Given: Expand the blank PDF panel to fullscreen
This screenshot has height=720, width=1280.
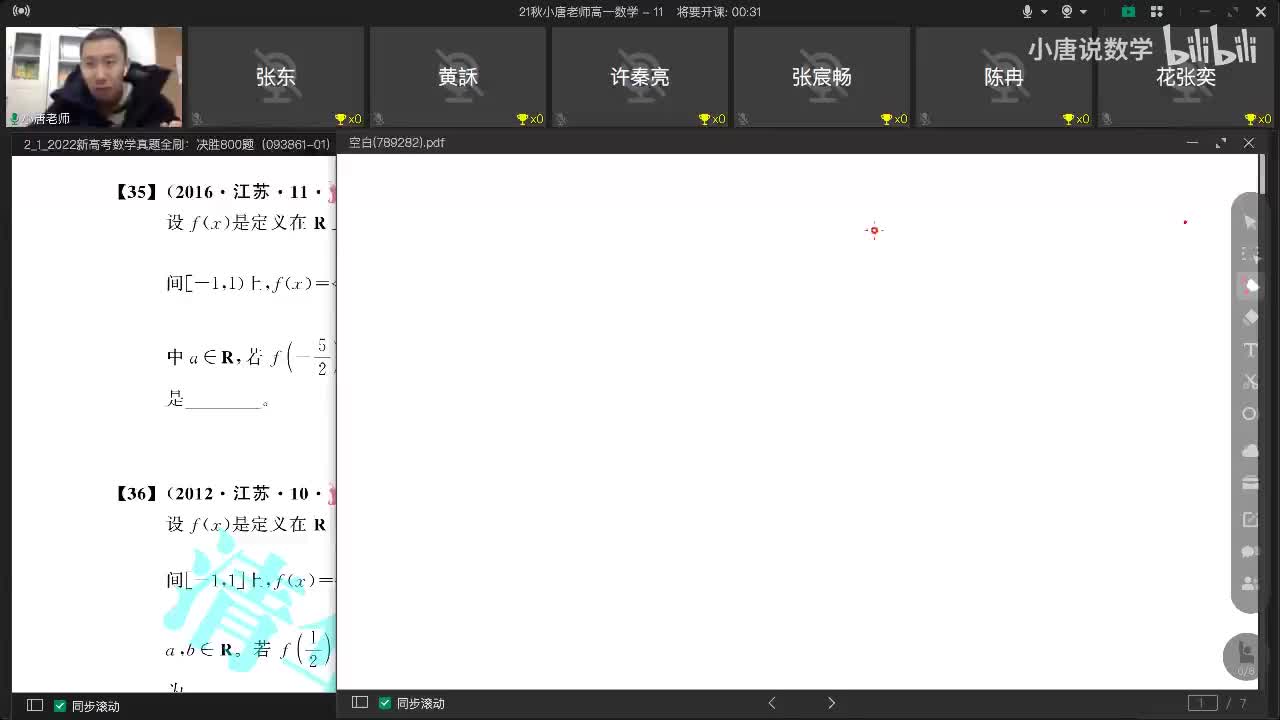Looking at the screenshot, I should [1220, 143].
